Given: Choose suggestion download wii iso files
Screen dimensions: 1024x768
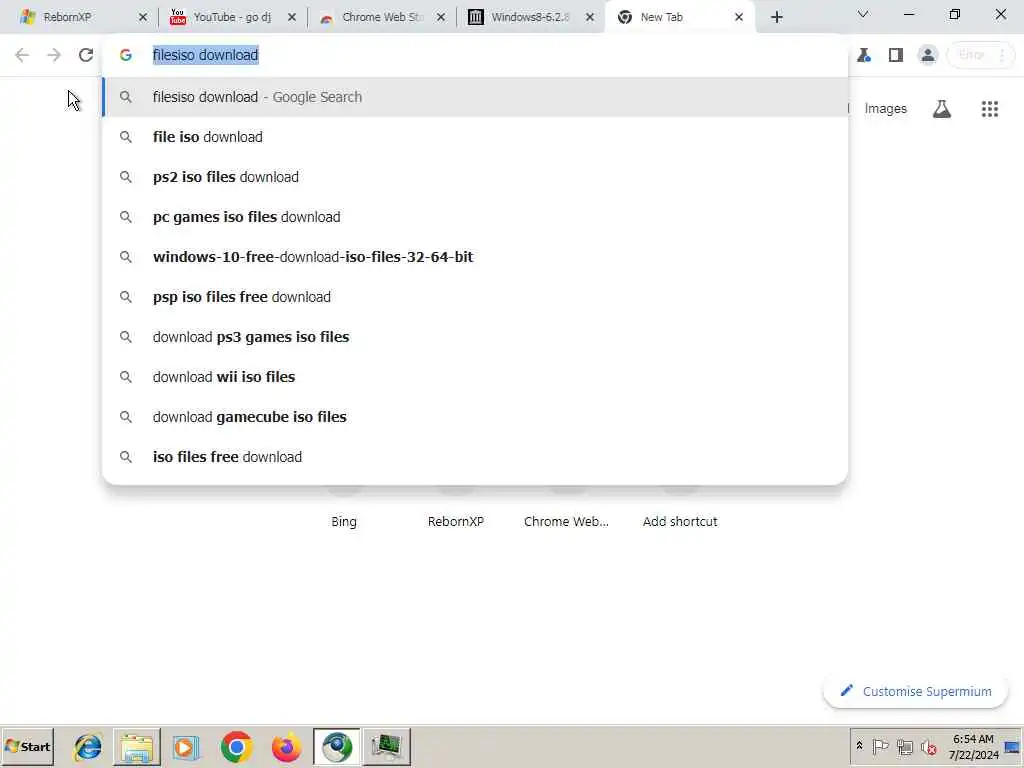Looking at the screenshot, I should pos(475,377).
